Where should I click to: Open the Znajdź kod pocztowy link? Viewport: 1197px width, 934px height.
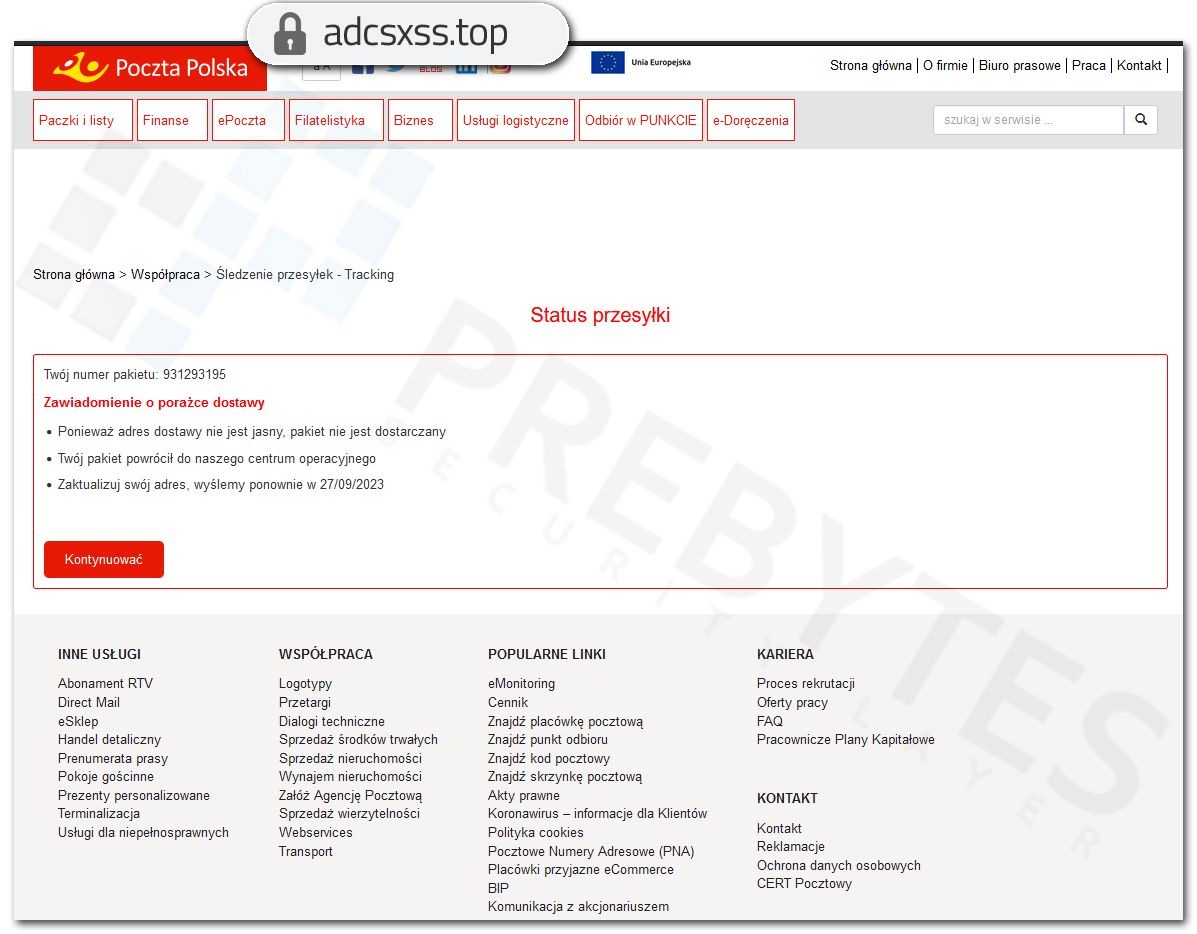point(549,758)
